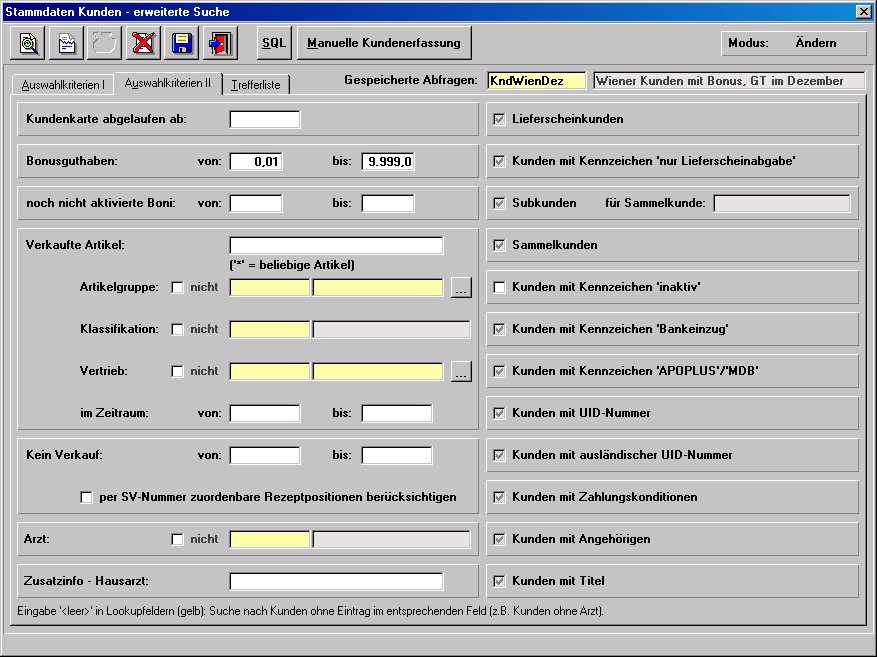Click the search magnifier toolbar icon
The width and height of the screenshot is (877, 657).
pyautogui.click(x=29, y=43)
